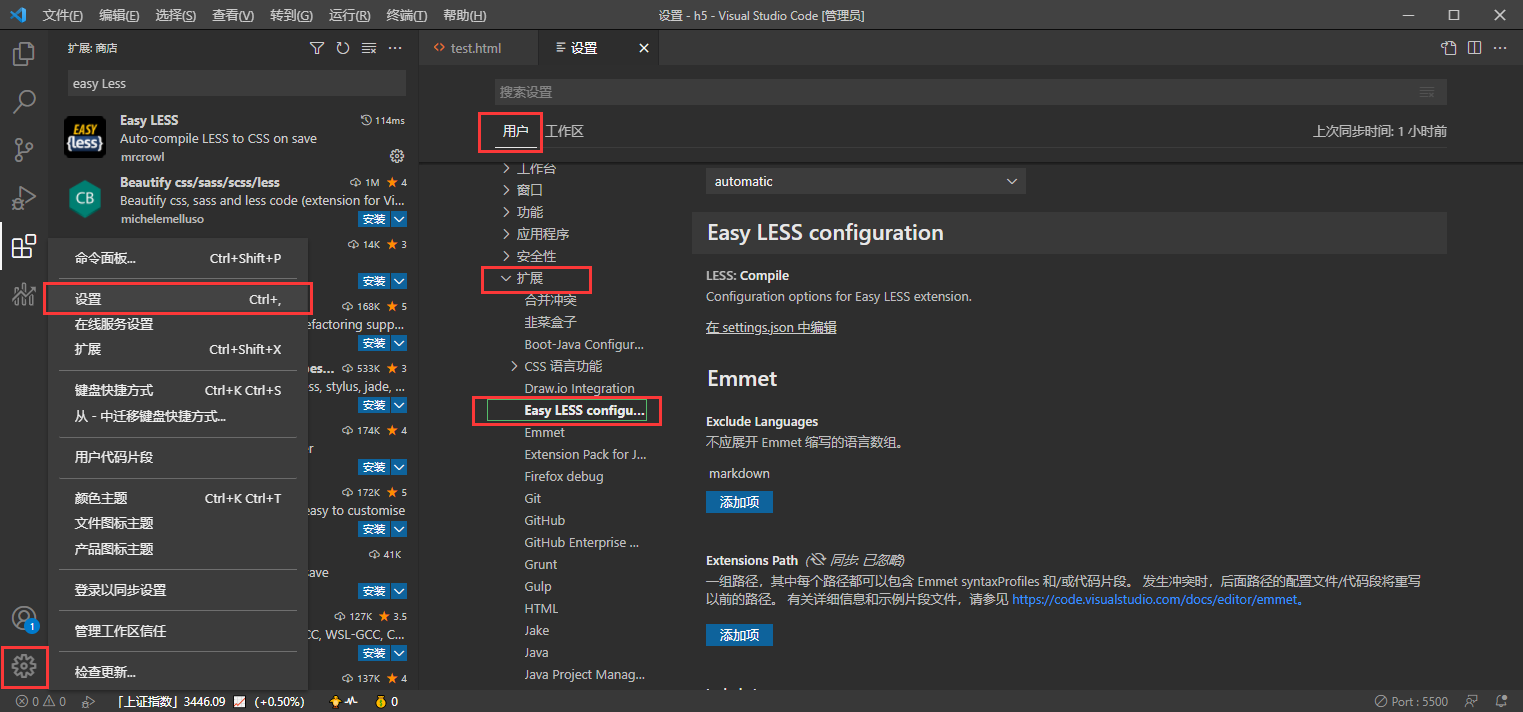Expand the 功能 settings category
Viewport: 1523px width, 712px height.
tap(506, 212)
